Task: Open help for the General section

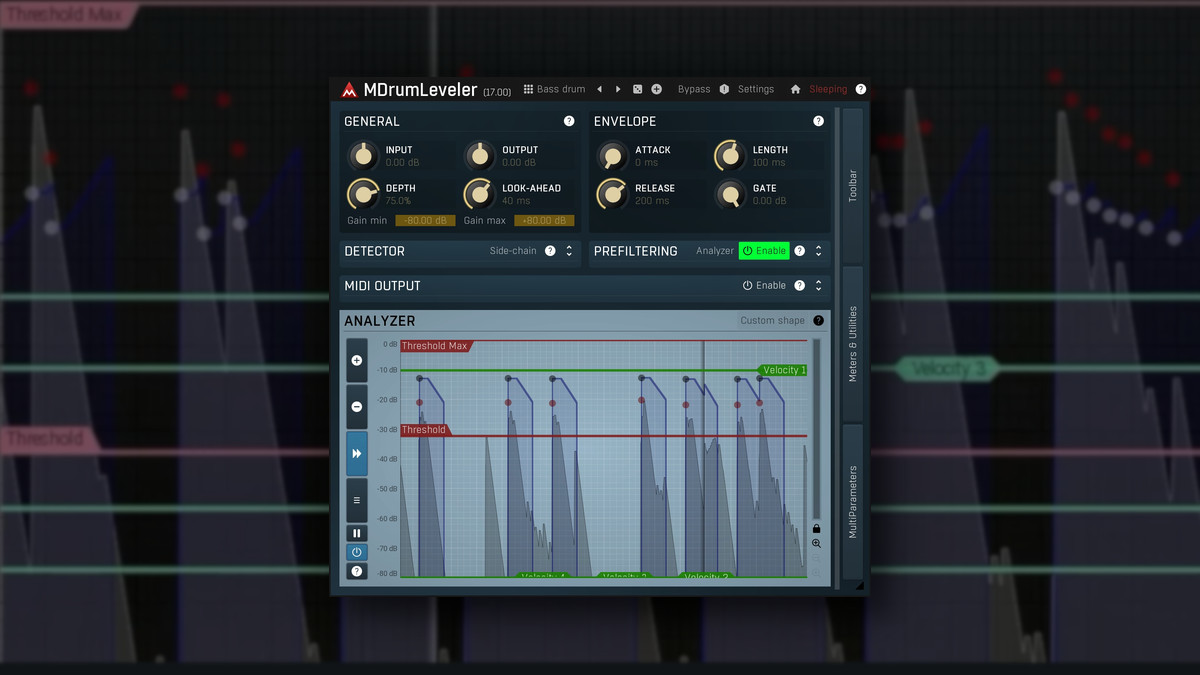Action: click(569, 121)
